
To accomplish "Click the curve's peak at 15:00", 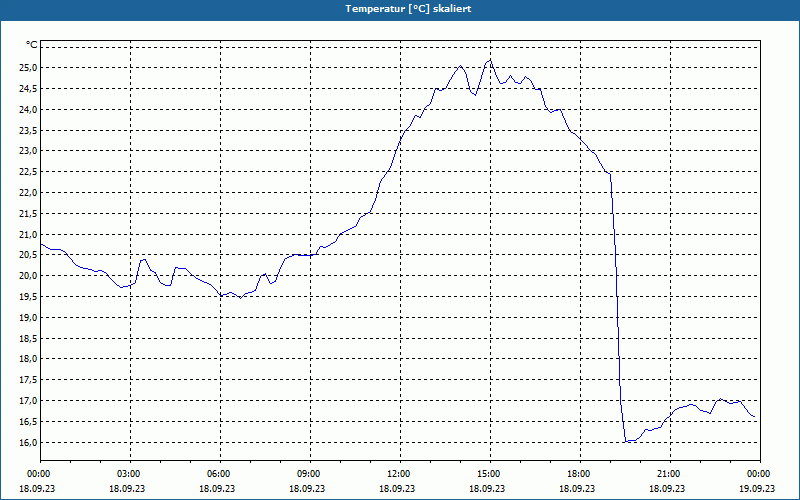I will click(x=490, y=60).
